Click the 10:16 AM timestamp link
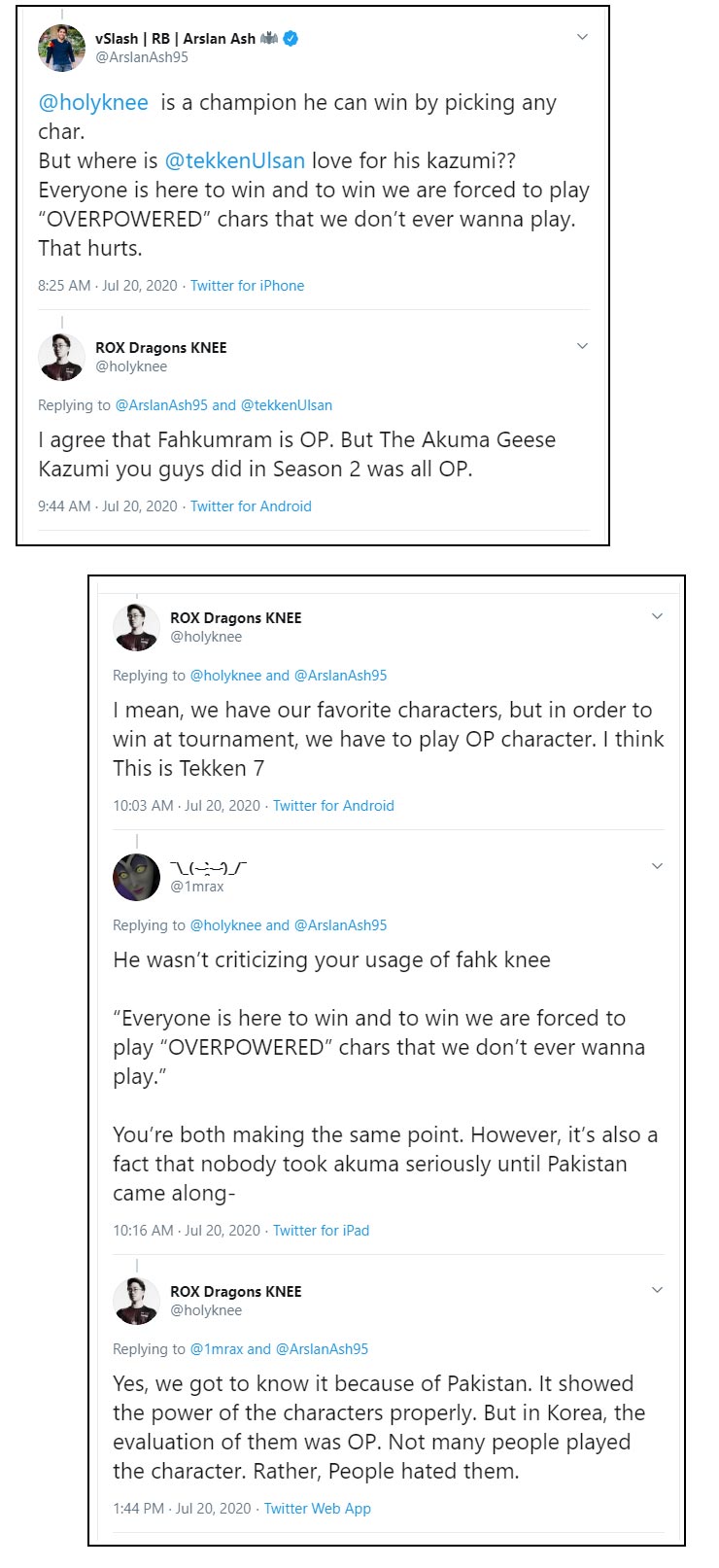Image resolution: width=719 pixels, height=1568 pixels. tap(144, 1230)
